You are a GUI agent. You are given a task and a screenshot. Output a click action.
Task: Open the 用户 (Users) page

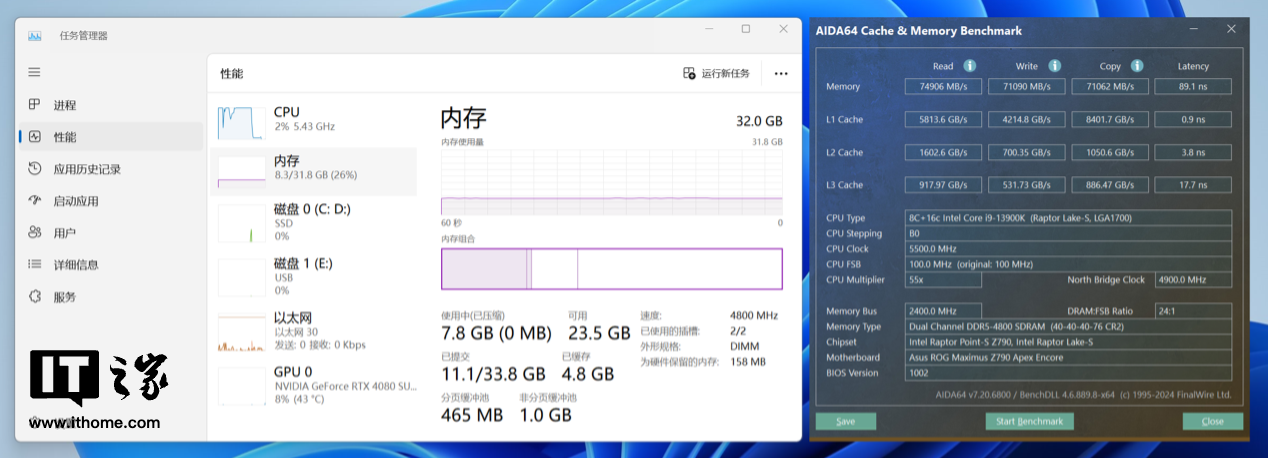tap(64, 233)
